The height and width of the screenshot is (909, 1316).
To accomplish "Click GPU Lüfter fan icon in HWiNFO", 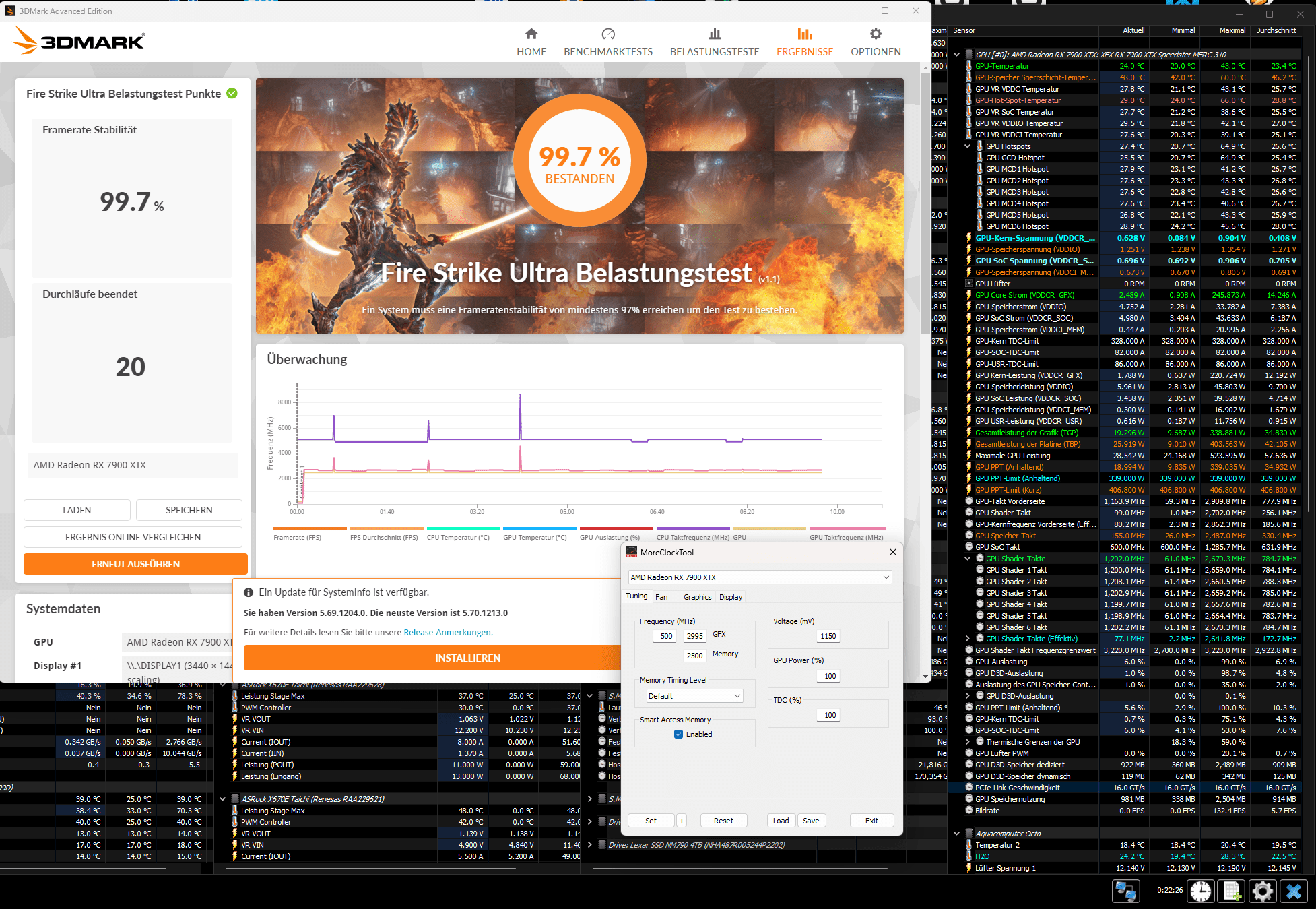I will click(969, 284).
